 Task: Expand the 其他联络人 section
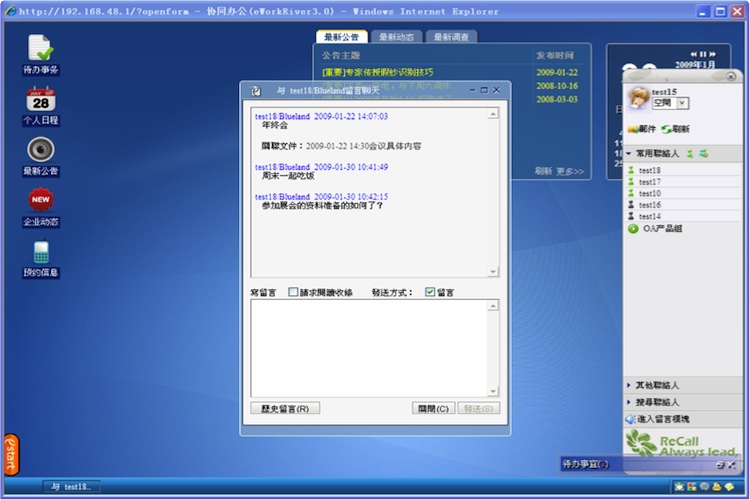[x=629, y=385]
